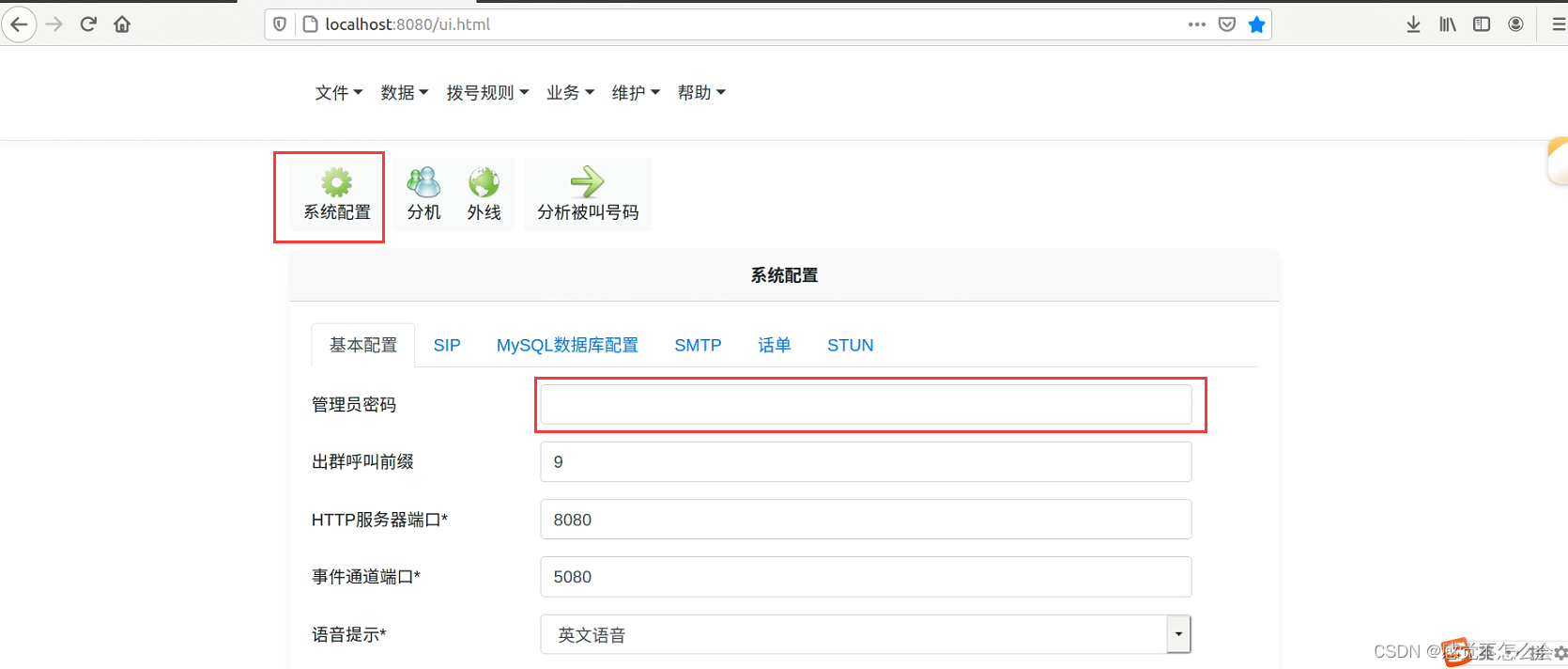
Task: Open the 数据 menu
Action: [404, 92]
